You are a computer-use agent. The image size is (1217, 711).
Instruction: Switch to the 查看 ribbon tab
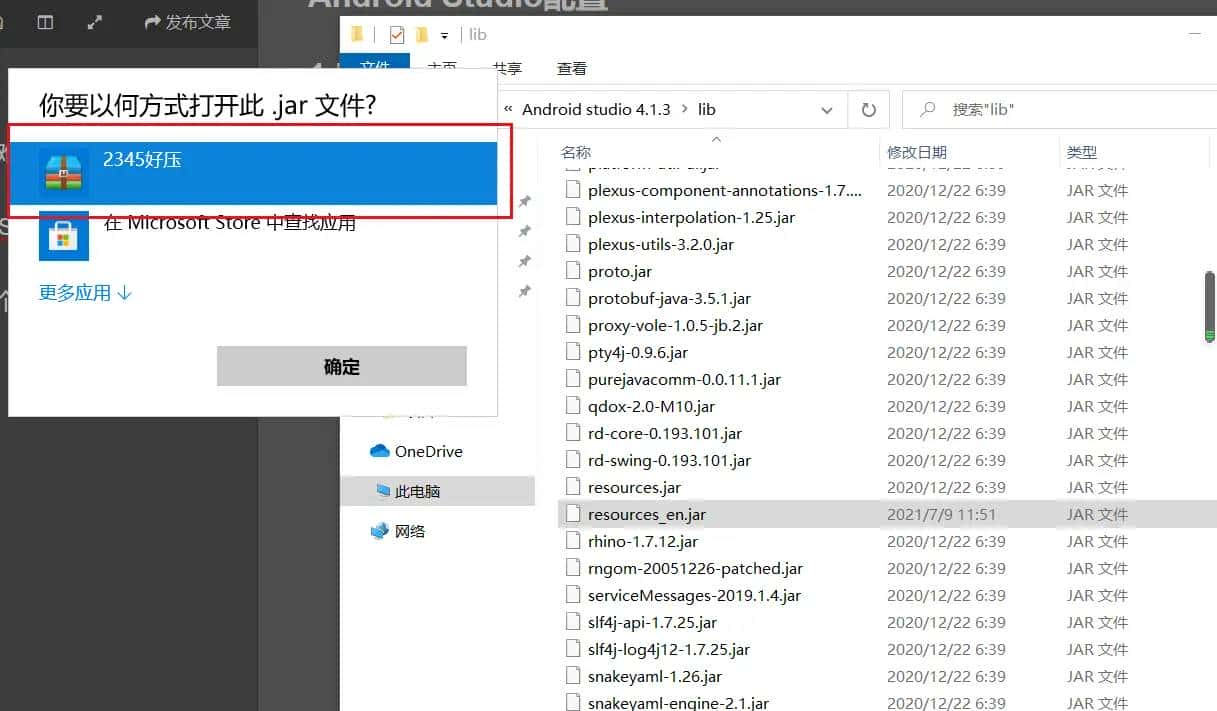pos(571,68)
